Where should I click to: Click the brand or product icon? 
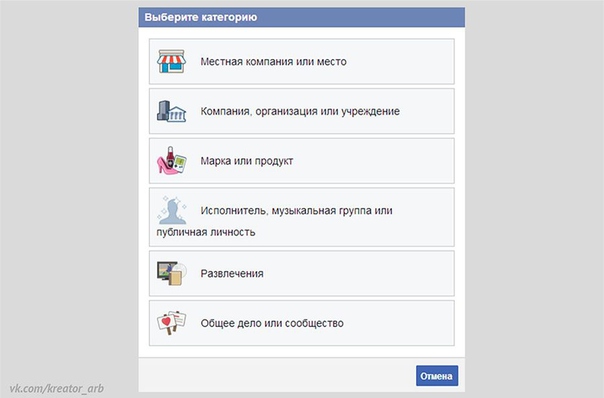tap(171, 160)
